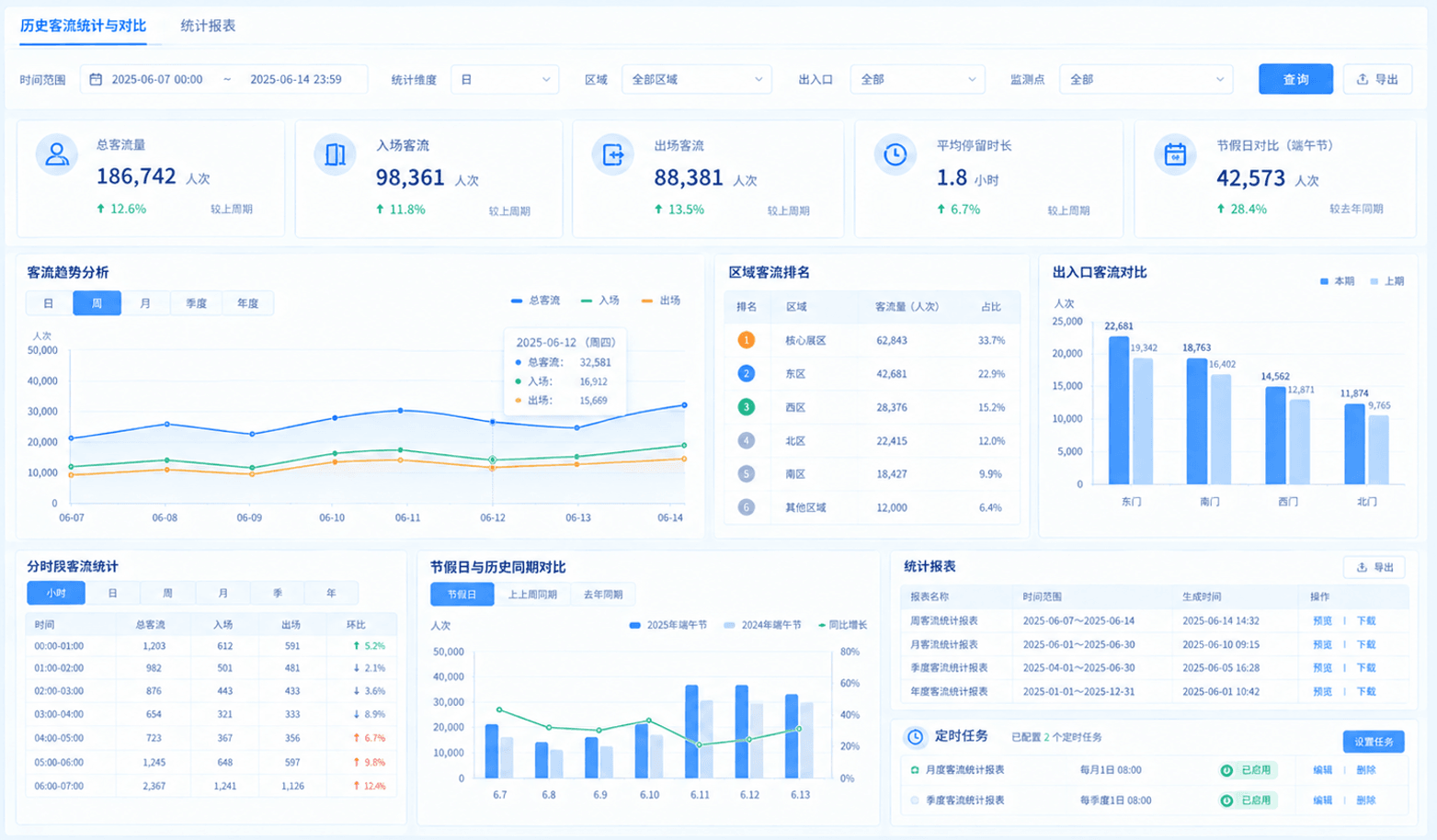This screenshot has width=1437, height=840.
Task: Click the person icon on the 总客流量 card
Action: click(57, 154)
